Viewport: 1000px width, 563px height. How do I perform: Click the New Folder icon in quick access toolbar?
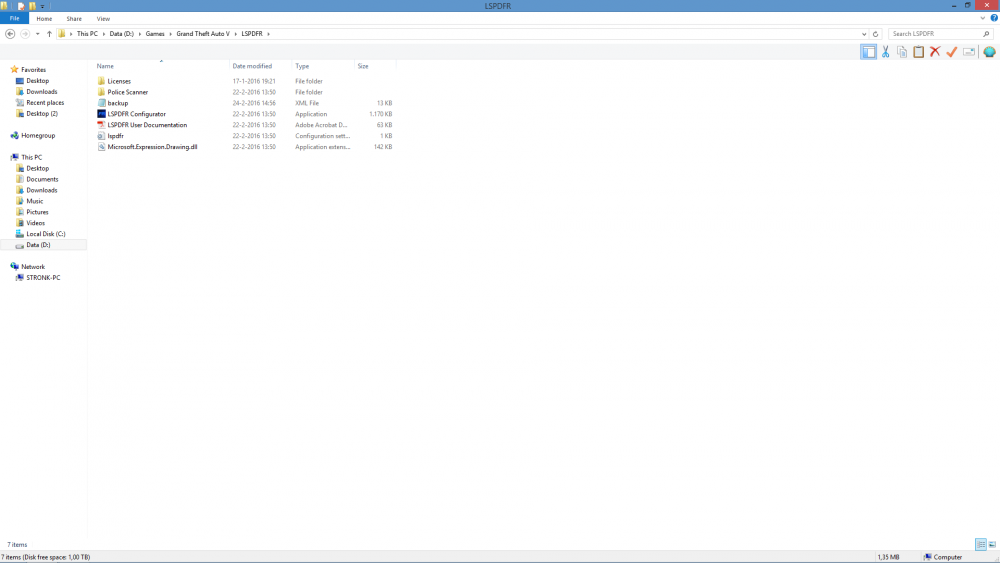tap(32, 6)
